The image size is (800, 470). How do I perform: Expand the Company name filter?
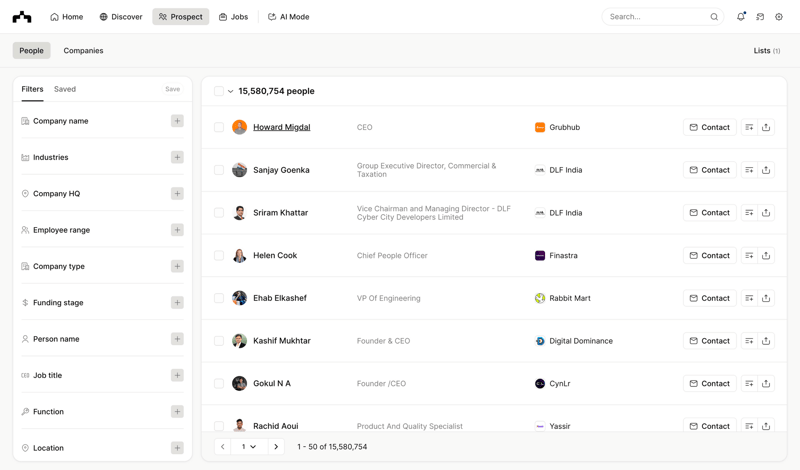click(x=177, y=121)
